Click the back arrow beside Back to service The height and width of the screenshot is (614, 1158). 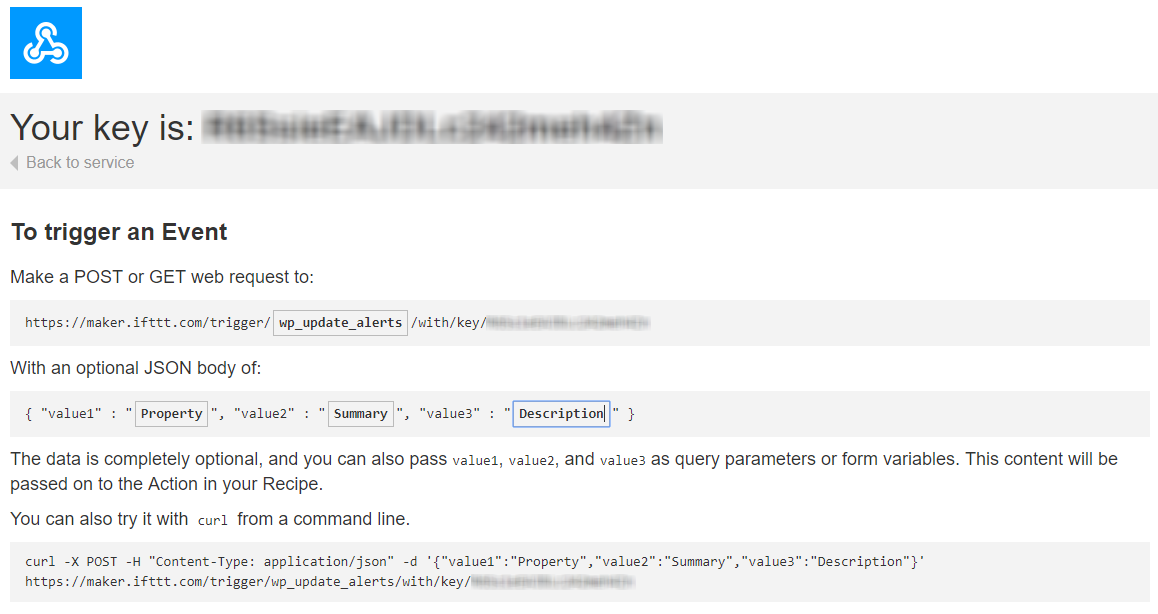[14, 163]
